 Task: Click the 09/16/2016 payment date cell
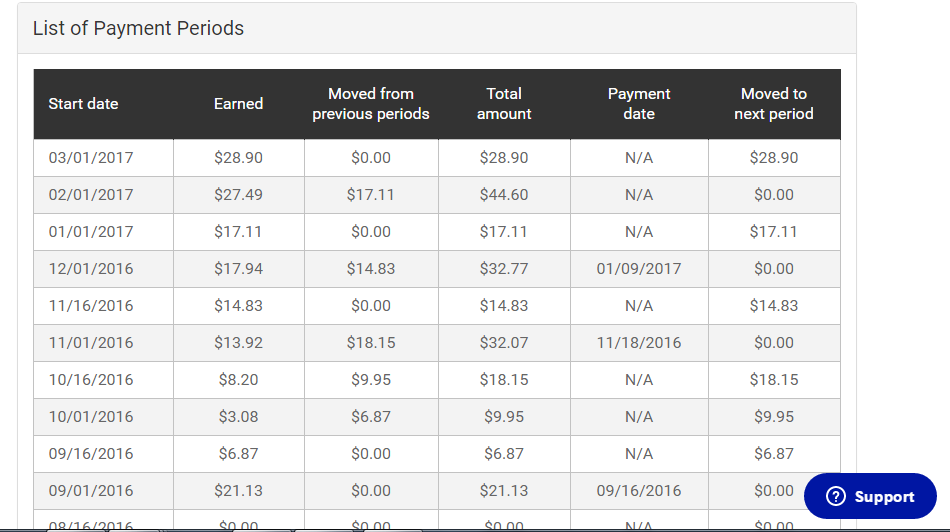[x=639, y=491]
